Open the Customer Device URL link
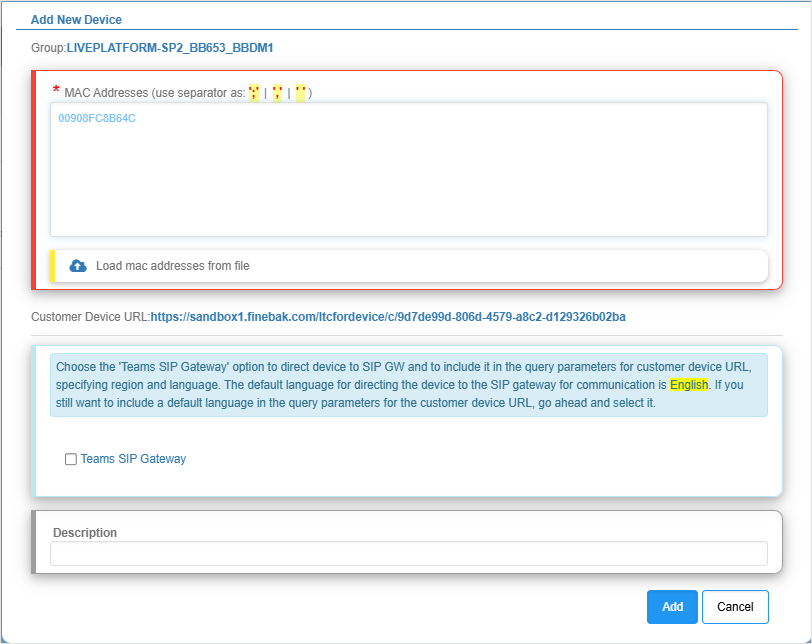The height and width of the screenshot is (644, 812). point(388,317)
